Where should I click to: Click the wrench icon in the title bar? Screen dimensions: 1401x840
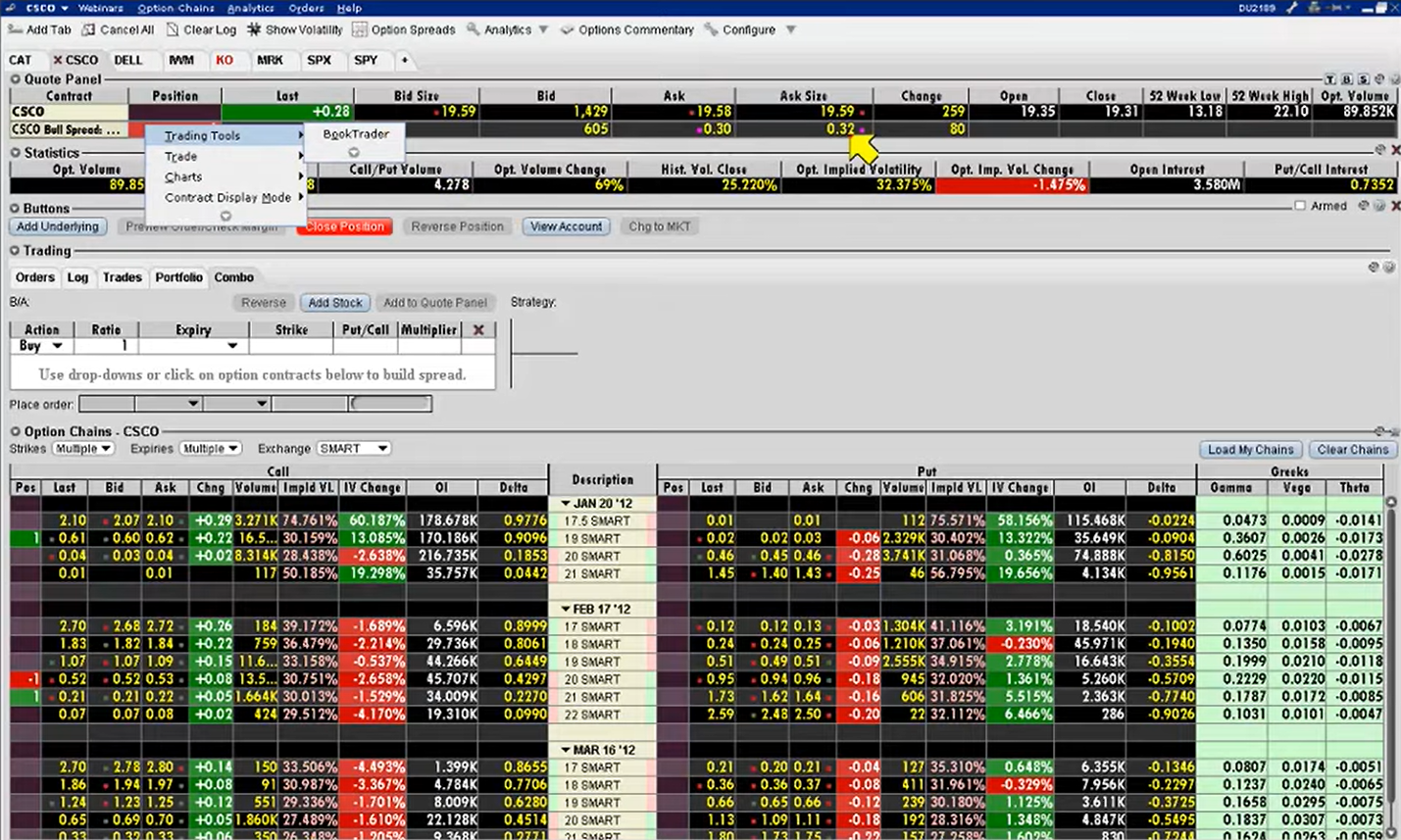[x=1291, y=7]
